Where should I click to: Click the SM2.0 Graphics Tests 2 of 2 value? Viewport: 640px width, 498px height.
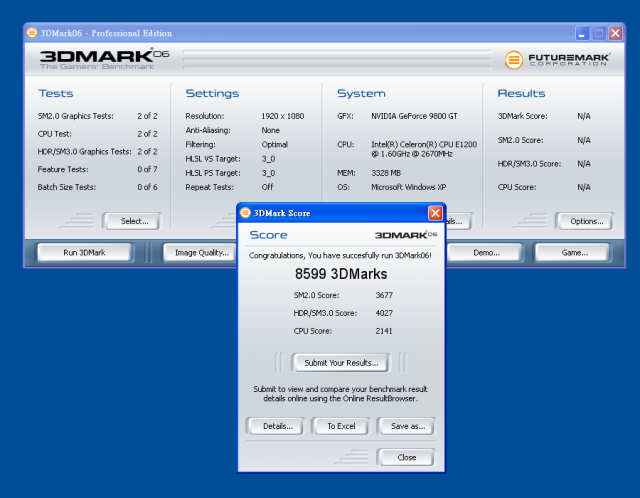pyautogui.click(x=147, y=116)
